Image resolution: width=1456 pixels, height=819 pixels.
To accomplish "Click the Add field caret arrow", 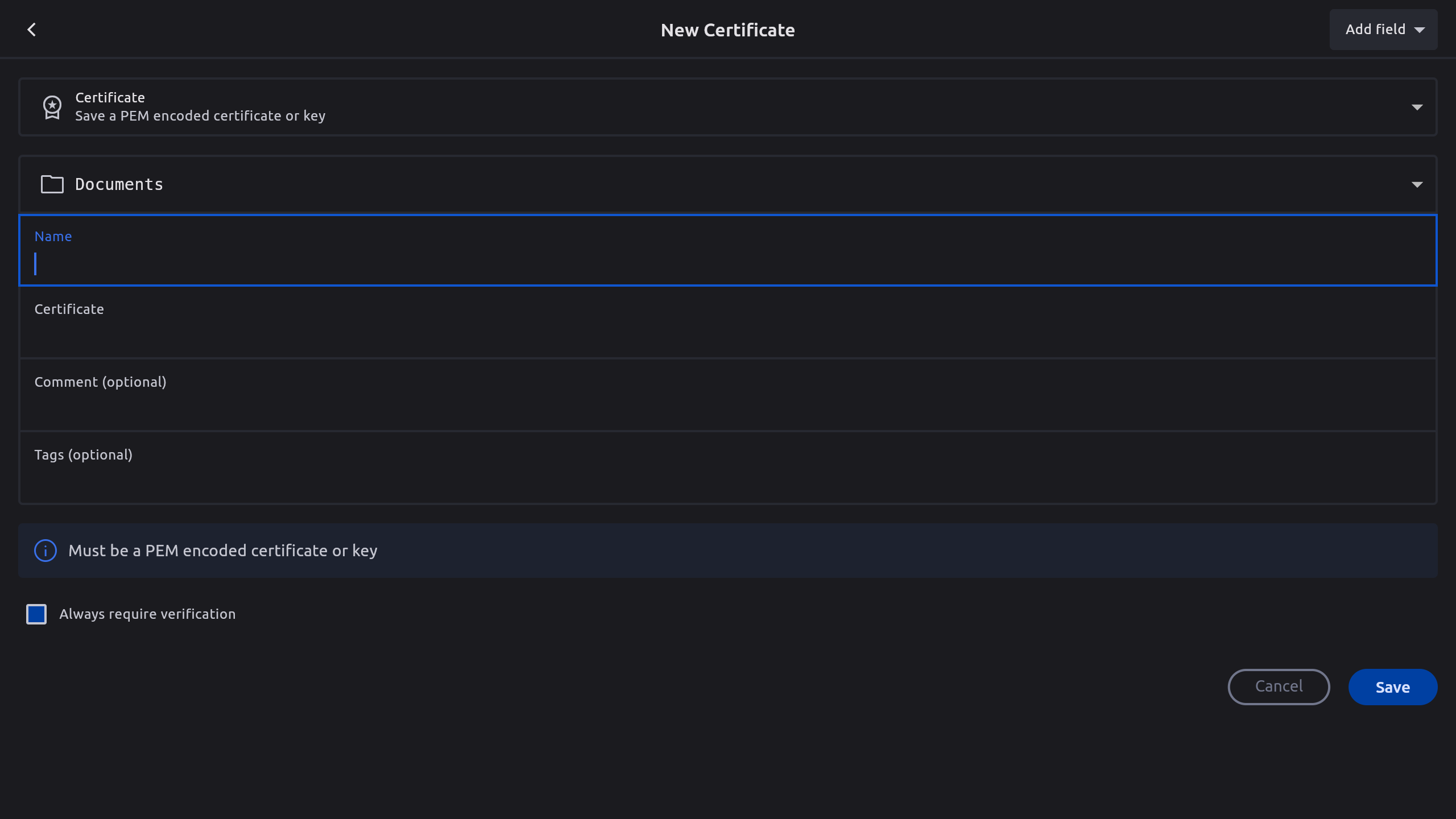I will (1420, 30).
